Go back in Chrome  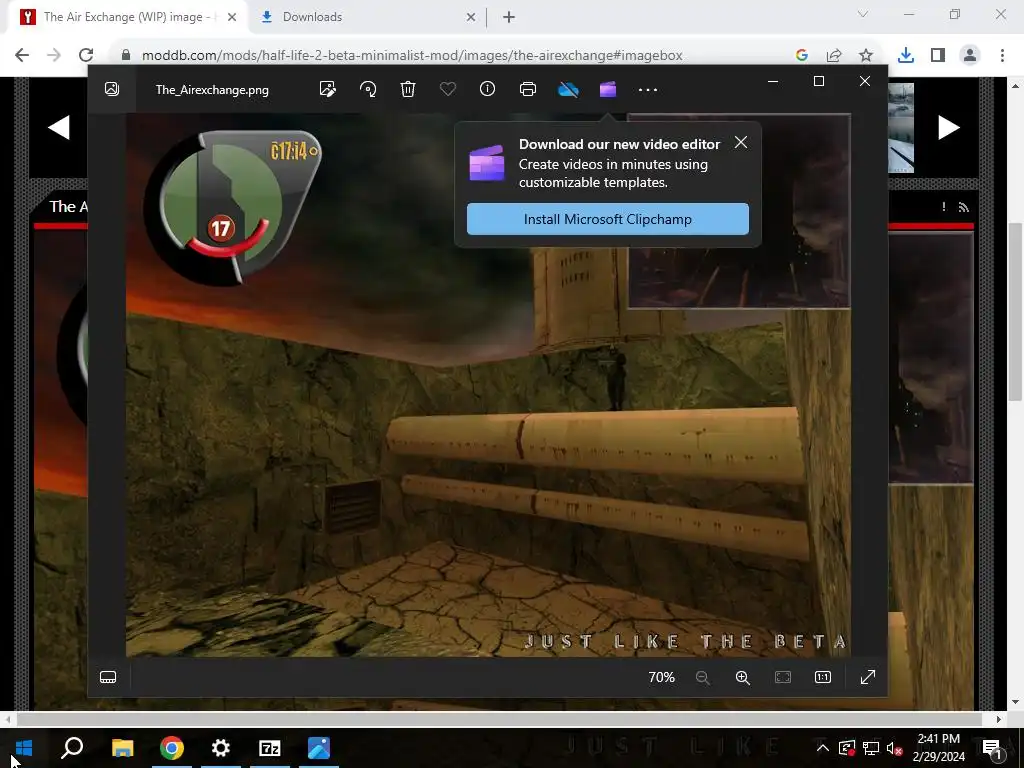point(22,55)
